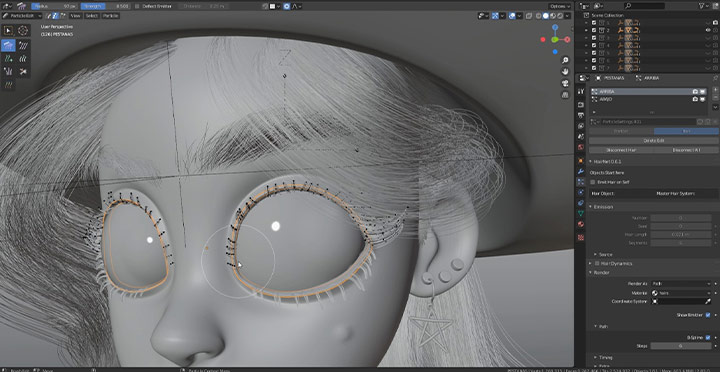Open the Render As Path dropdown

pos(681,284)
